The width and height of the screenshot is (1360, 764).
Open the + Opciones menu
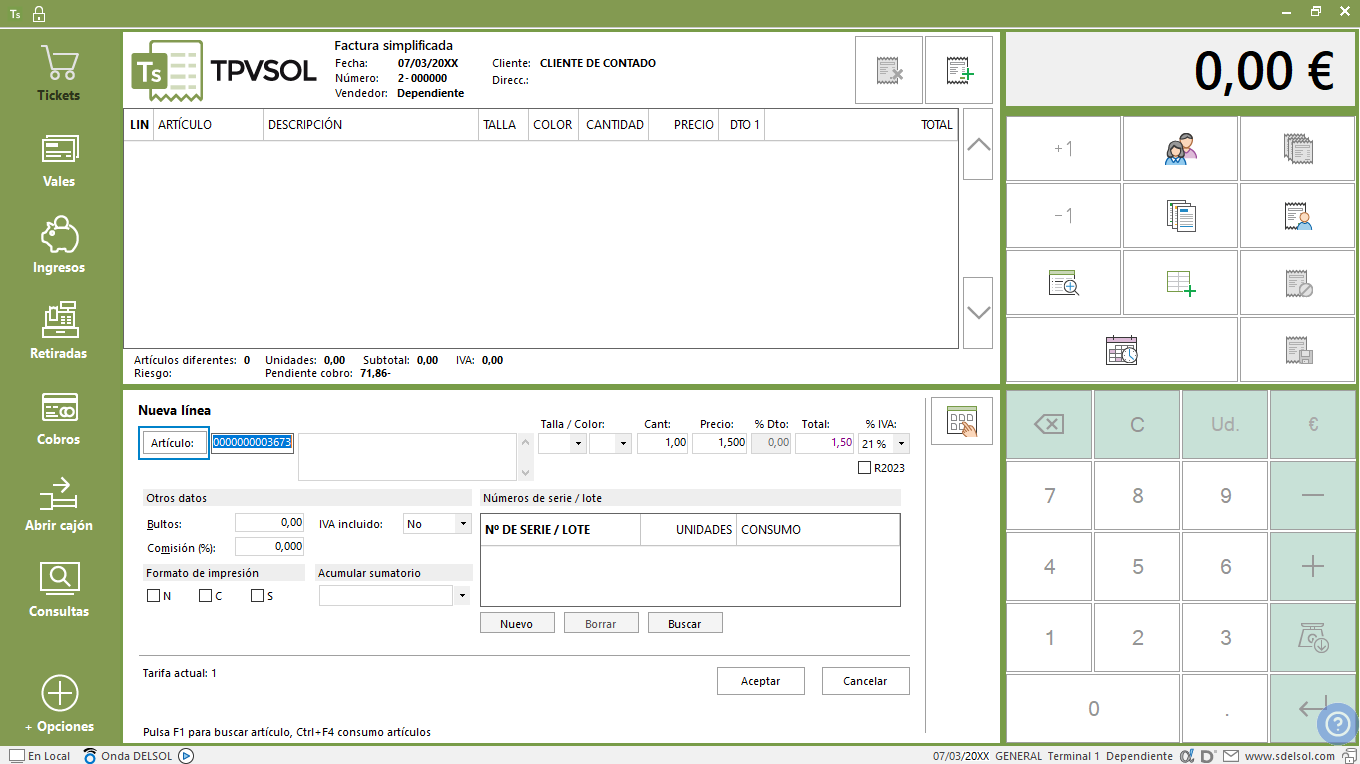(59, 705)
